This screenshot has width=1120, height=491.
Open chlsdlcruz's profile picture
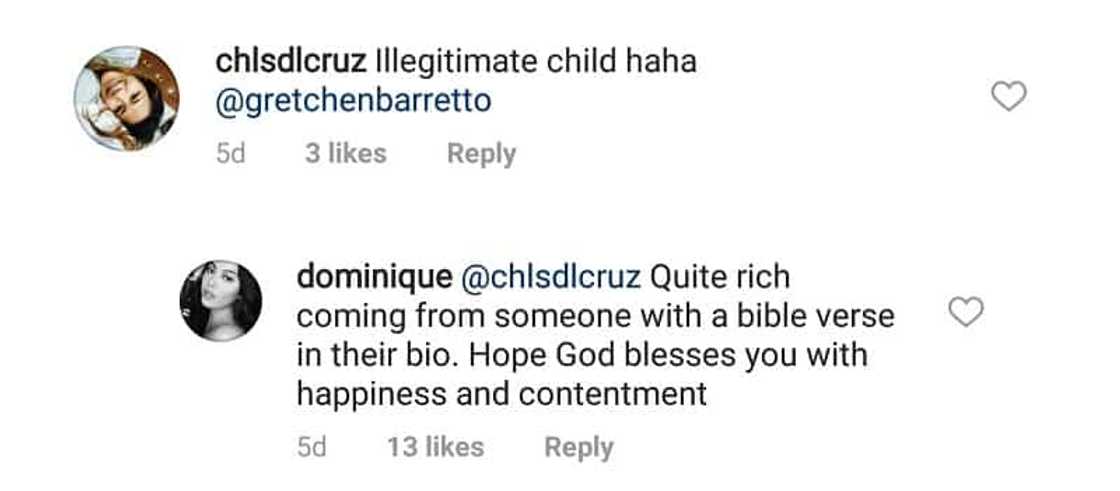coord(127,99)
